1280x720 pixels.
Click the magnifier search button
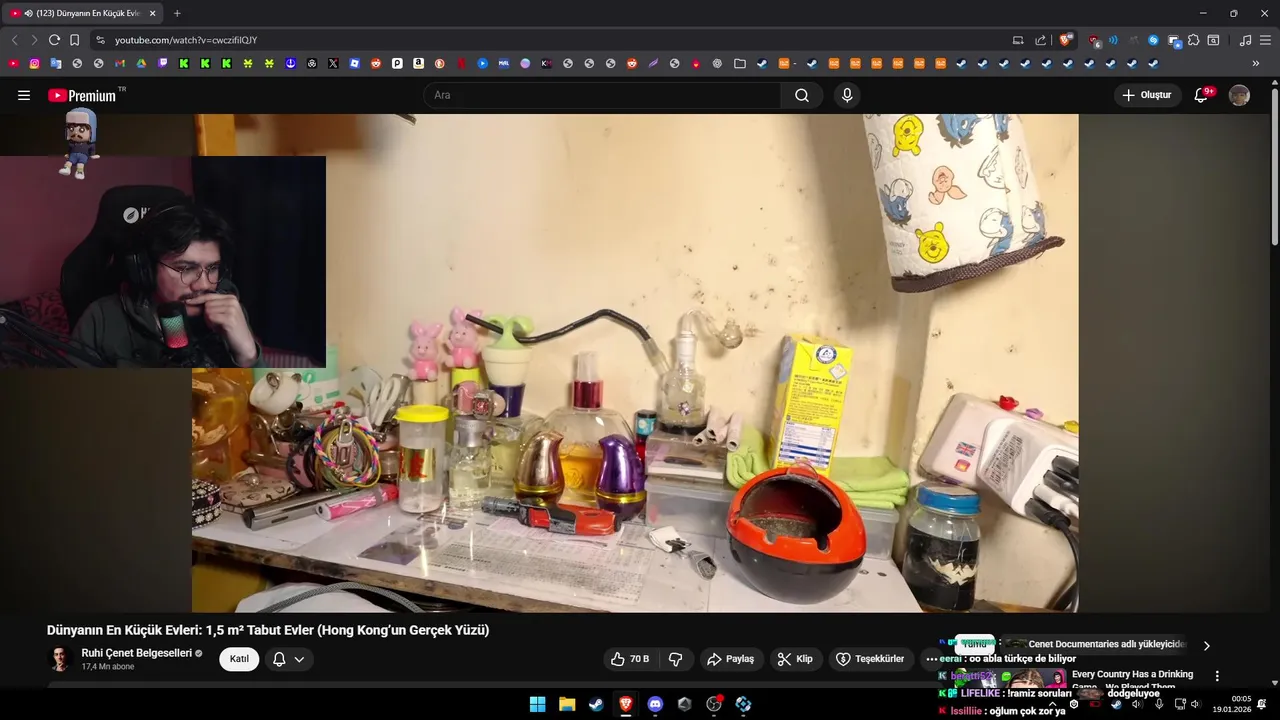click(x=802, y=95)
